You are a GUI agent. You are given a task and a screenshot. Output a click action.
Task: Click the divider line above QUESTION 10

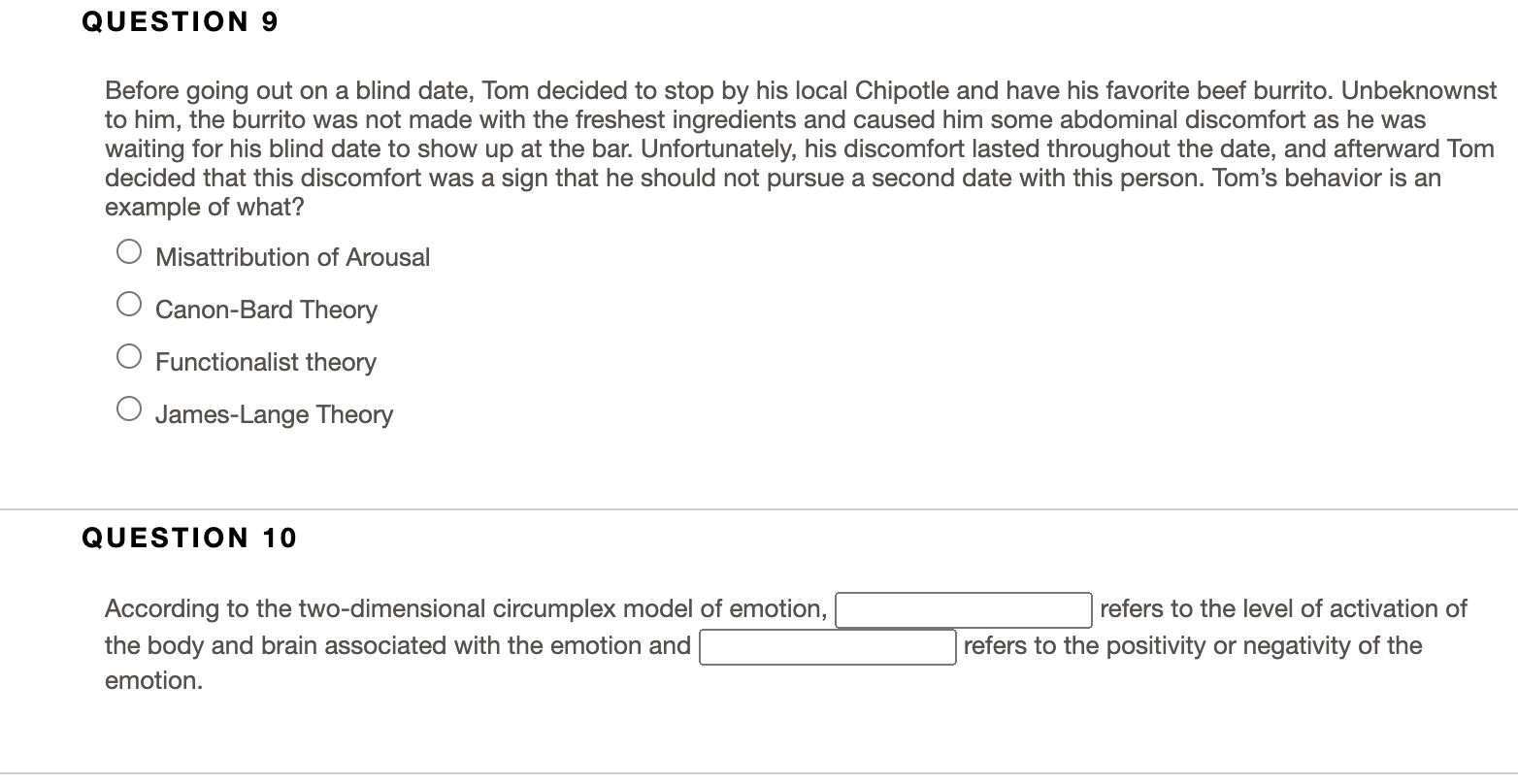click(759, 508)
